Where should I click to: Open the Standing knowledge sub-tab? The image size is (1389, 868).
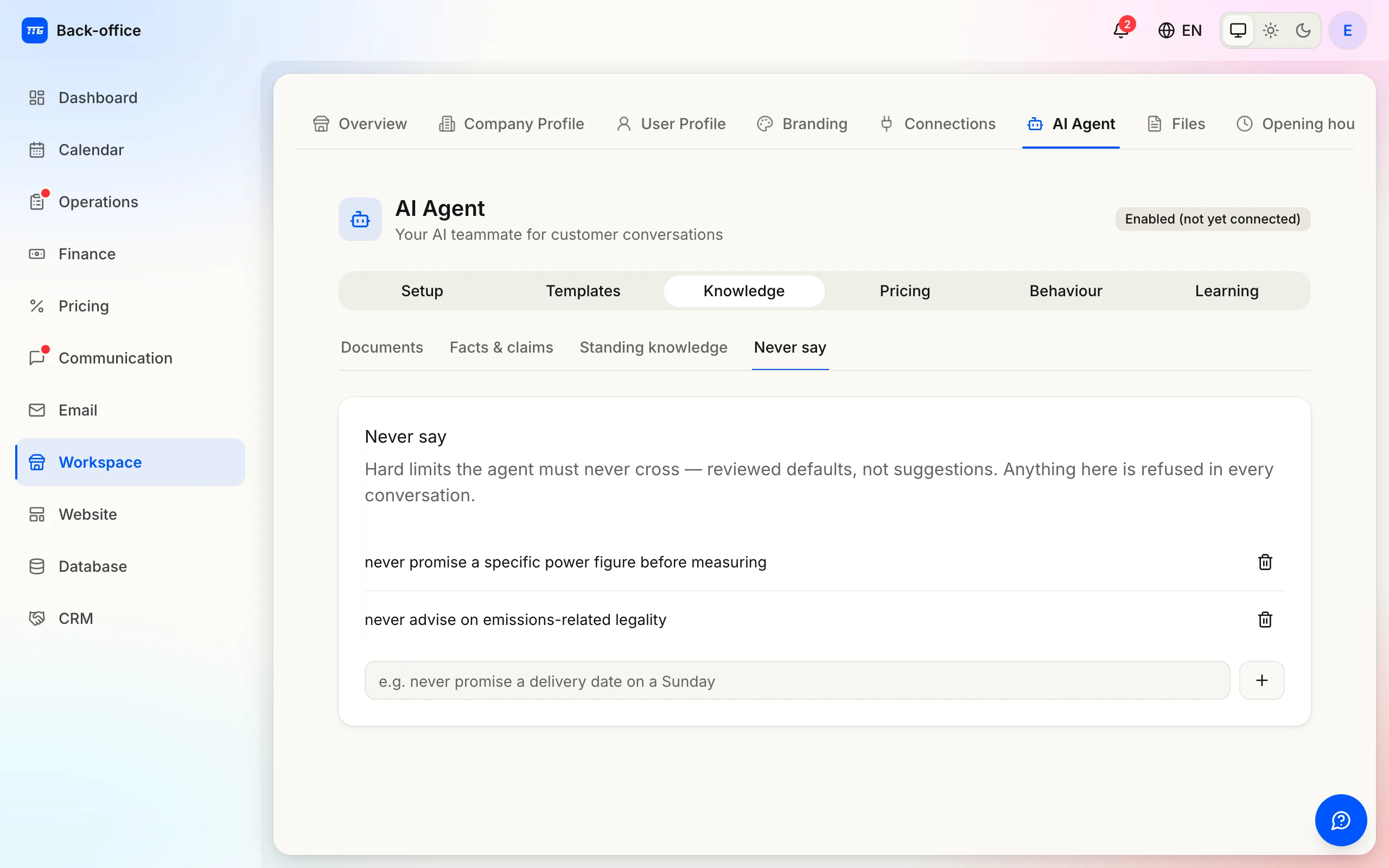click(653, 348)
